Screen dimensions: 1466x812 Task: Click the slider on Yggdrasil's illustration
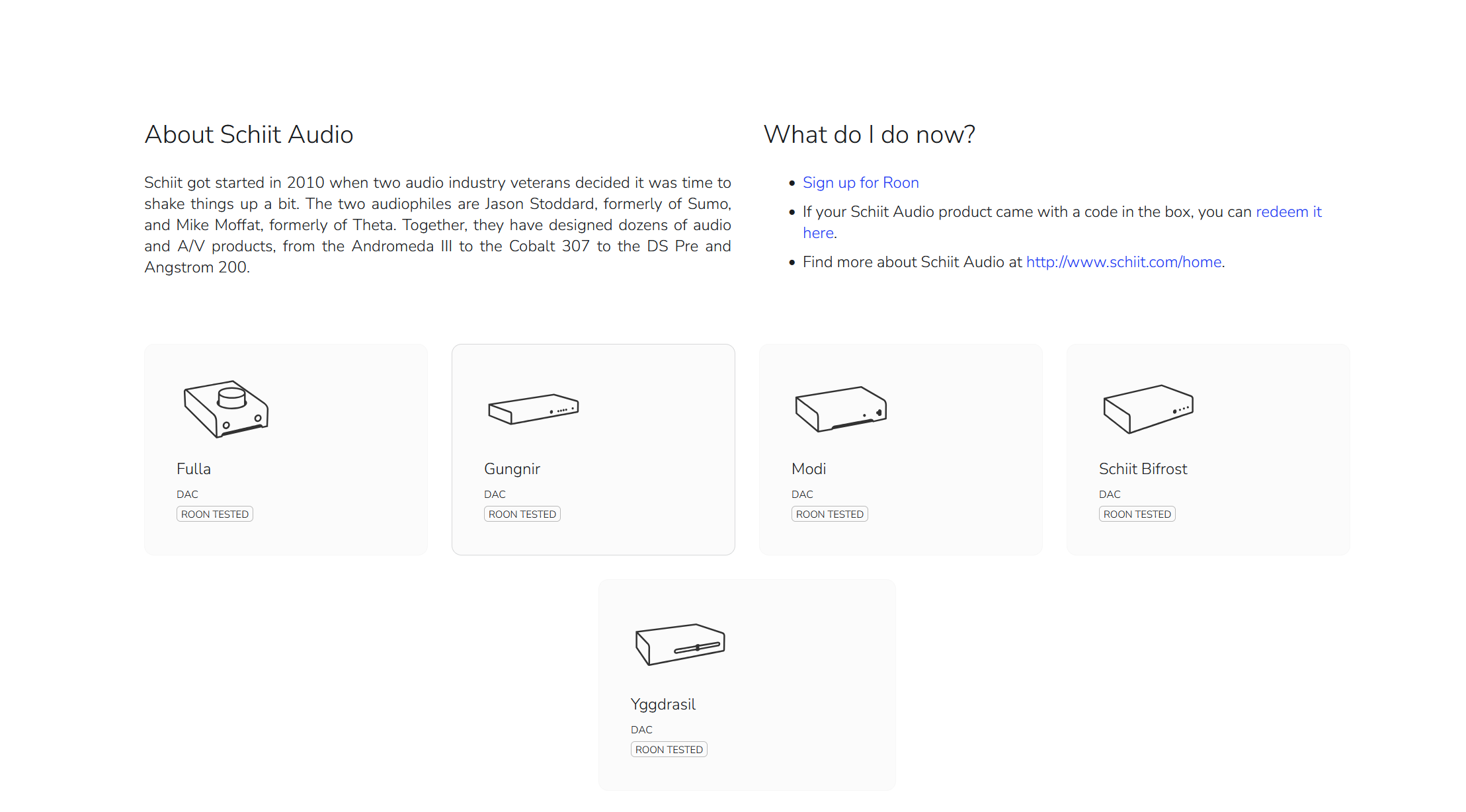[698, 647]
